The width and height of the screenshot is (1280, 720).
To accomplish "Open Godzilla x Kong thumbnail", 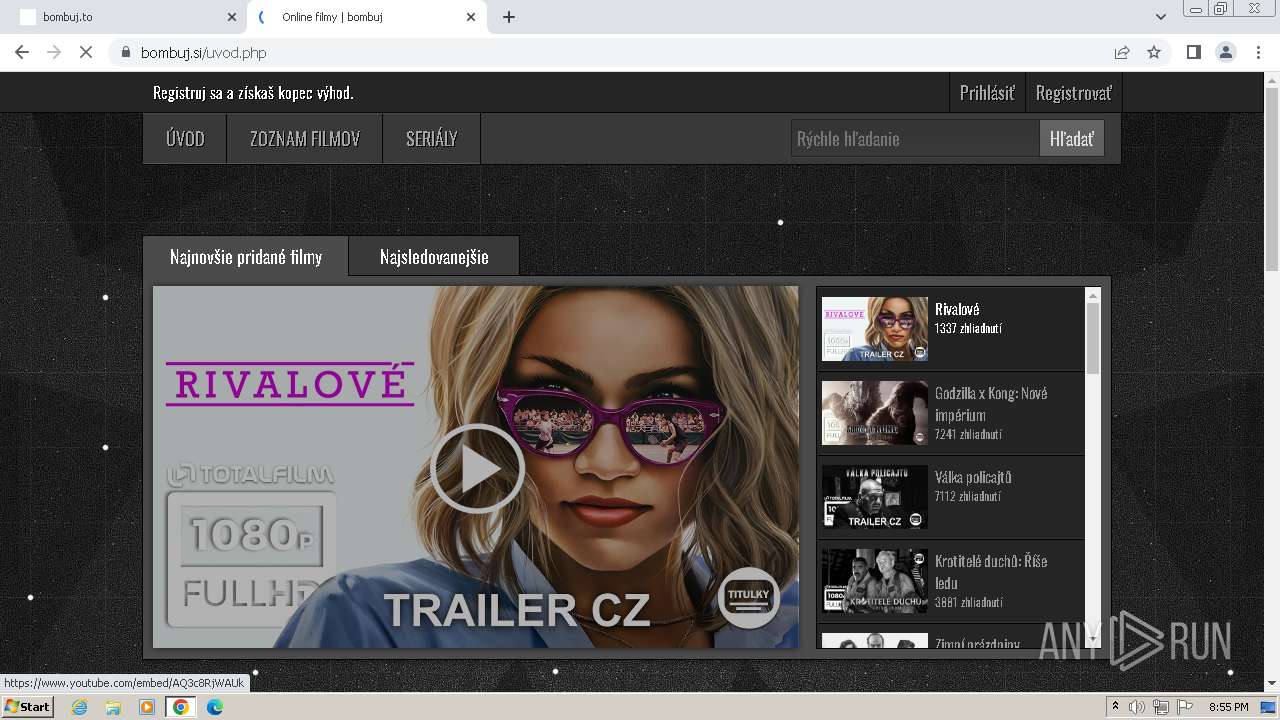I will 875,413.
